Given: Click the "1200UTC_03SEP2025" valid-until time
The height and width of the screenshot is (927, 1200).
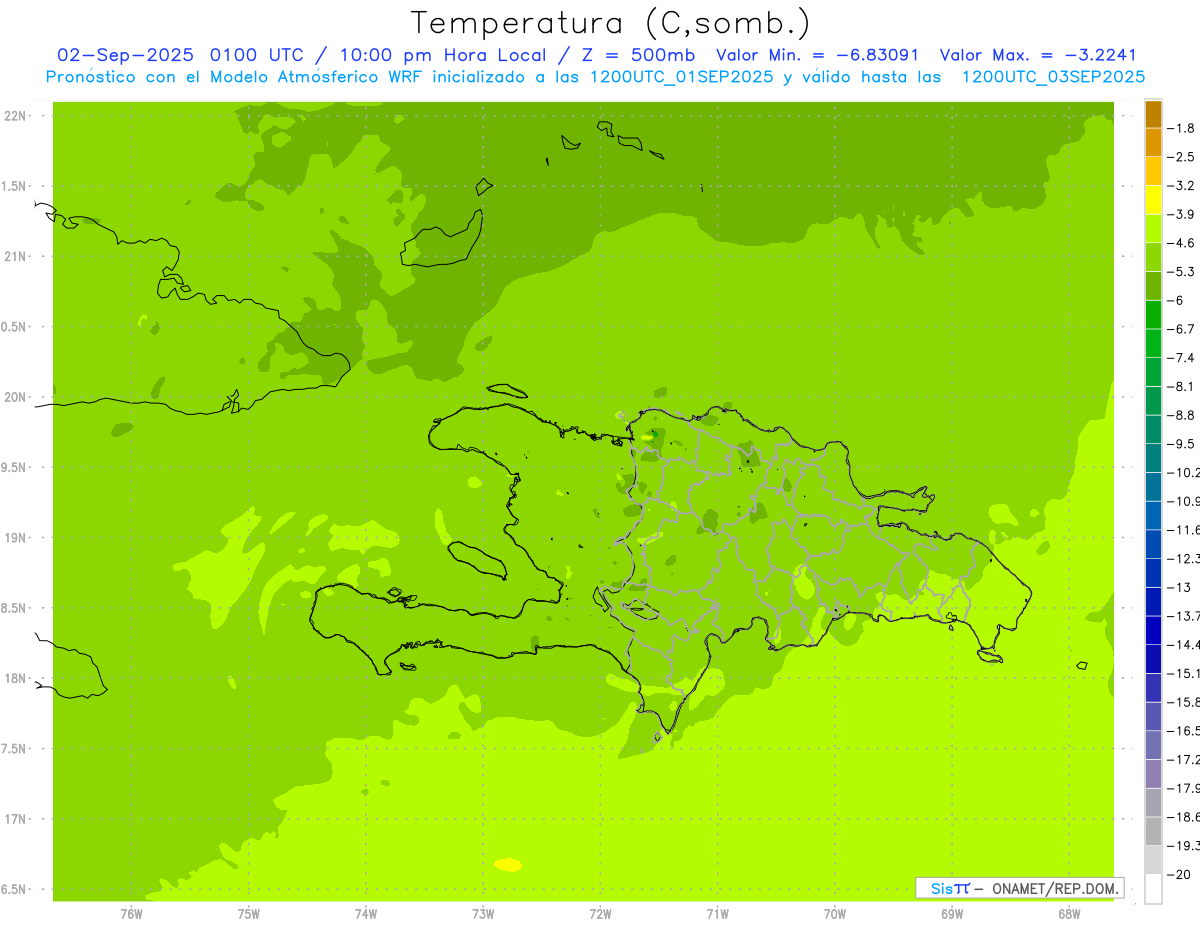Looking at the screenshot, I should click(x=1053, y=77).
